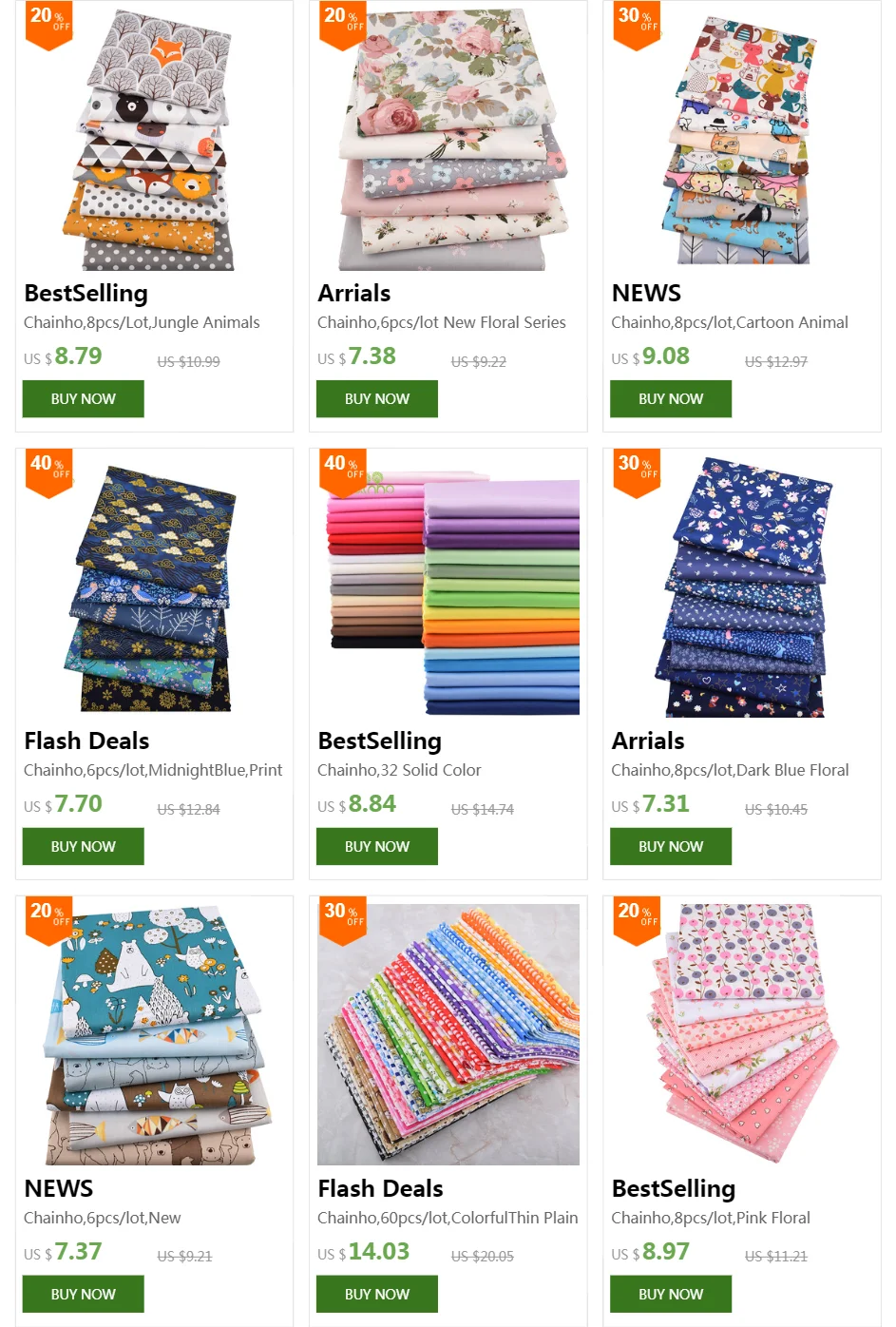Open the Chainho,8pcs/lot,Cartoon Animal link
Screen dimensions: 896x1327
730,322
